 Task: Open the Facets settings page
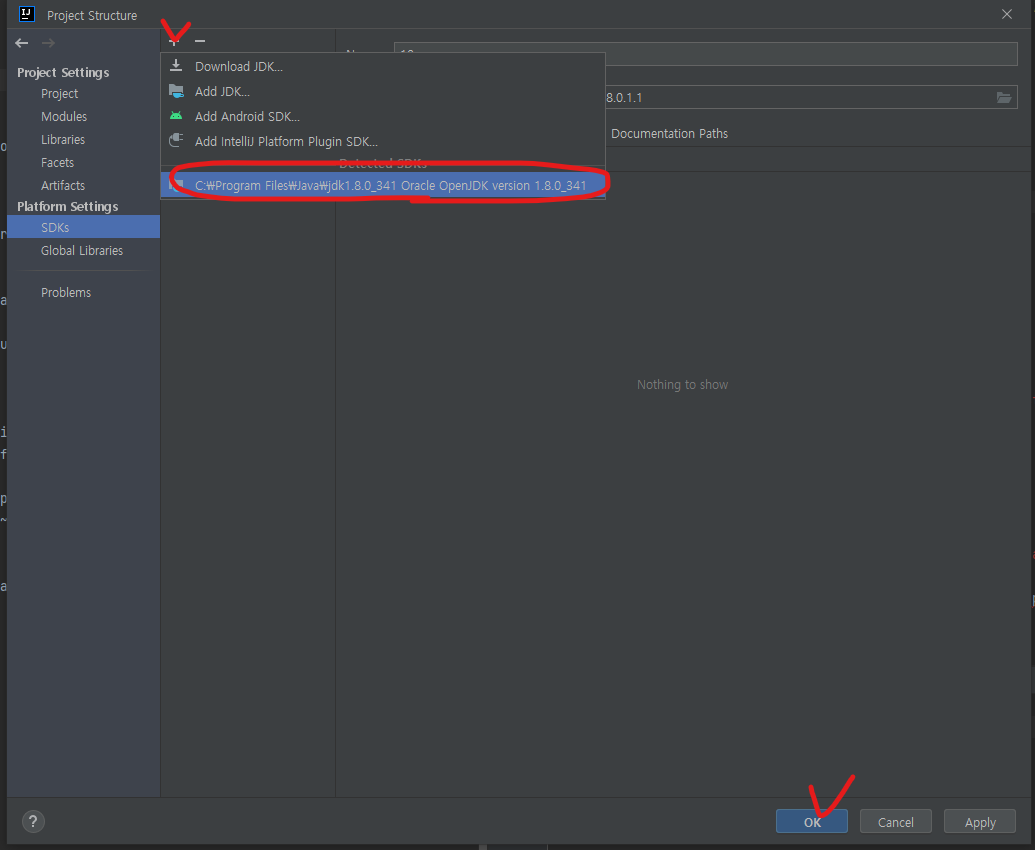click(x=57, y=162)
